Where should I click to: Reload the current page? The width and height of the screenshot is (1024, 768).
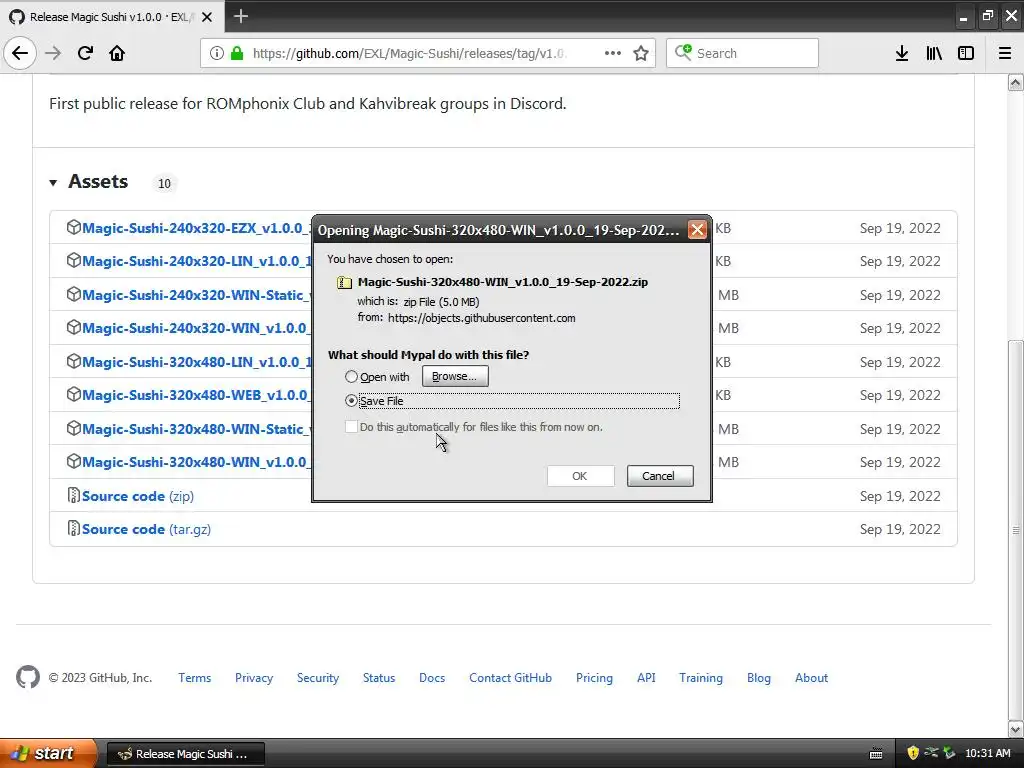85,53
